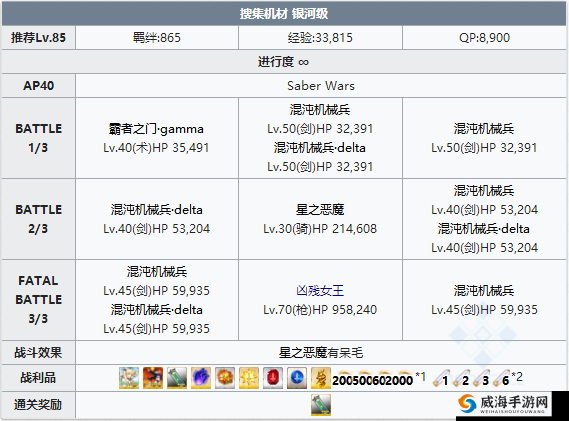Click enemy name 星之恶魔 in BATTLE 2/3

point(320,210)
